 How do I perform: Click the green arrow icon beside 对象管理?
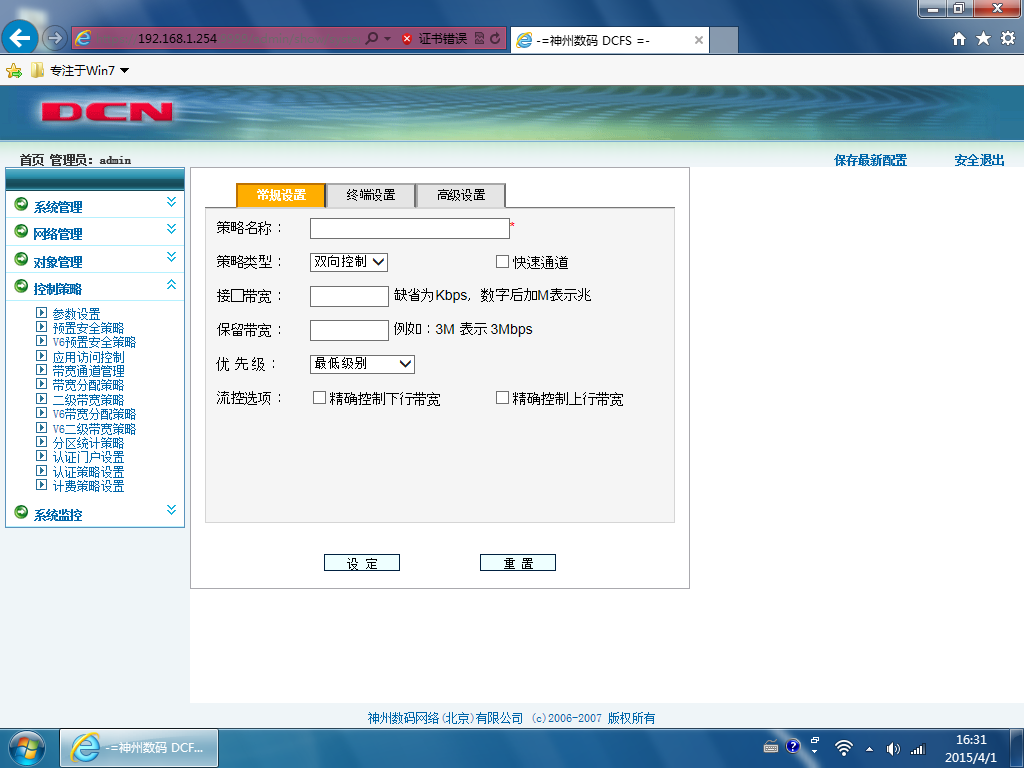click(x=21, y=259)
